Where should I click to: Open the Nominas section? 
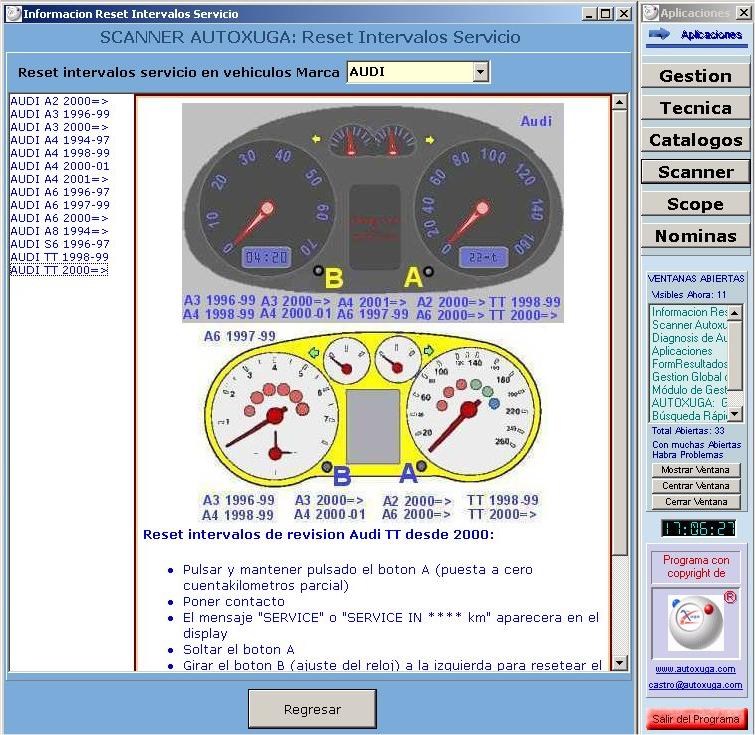tap(695, 236)
